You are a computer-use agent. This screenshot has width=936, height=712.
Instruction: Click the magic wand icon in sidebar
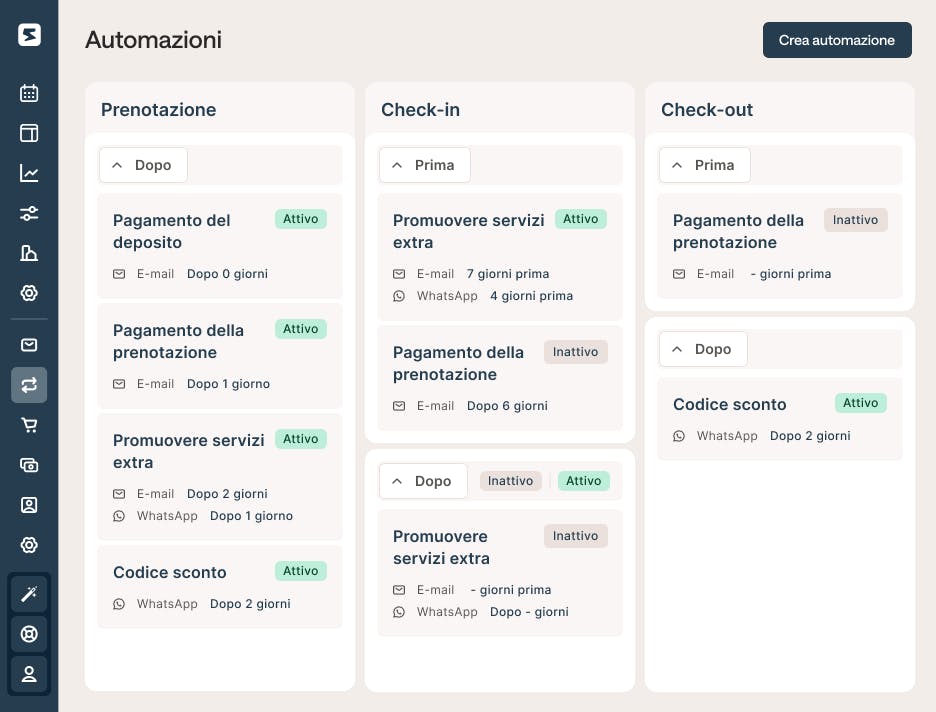(x=29, y=594)
